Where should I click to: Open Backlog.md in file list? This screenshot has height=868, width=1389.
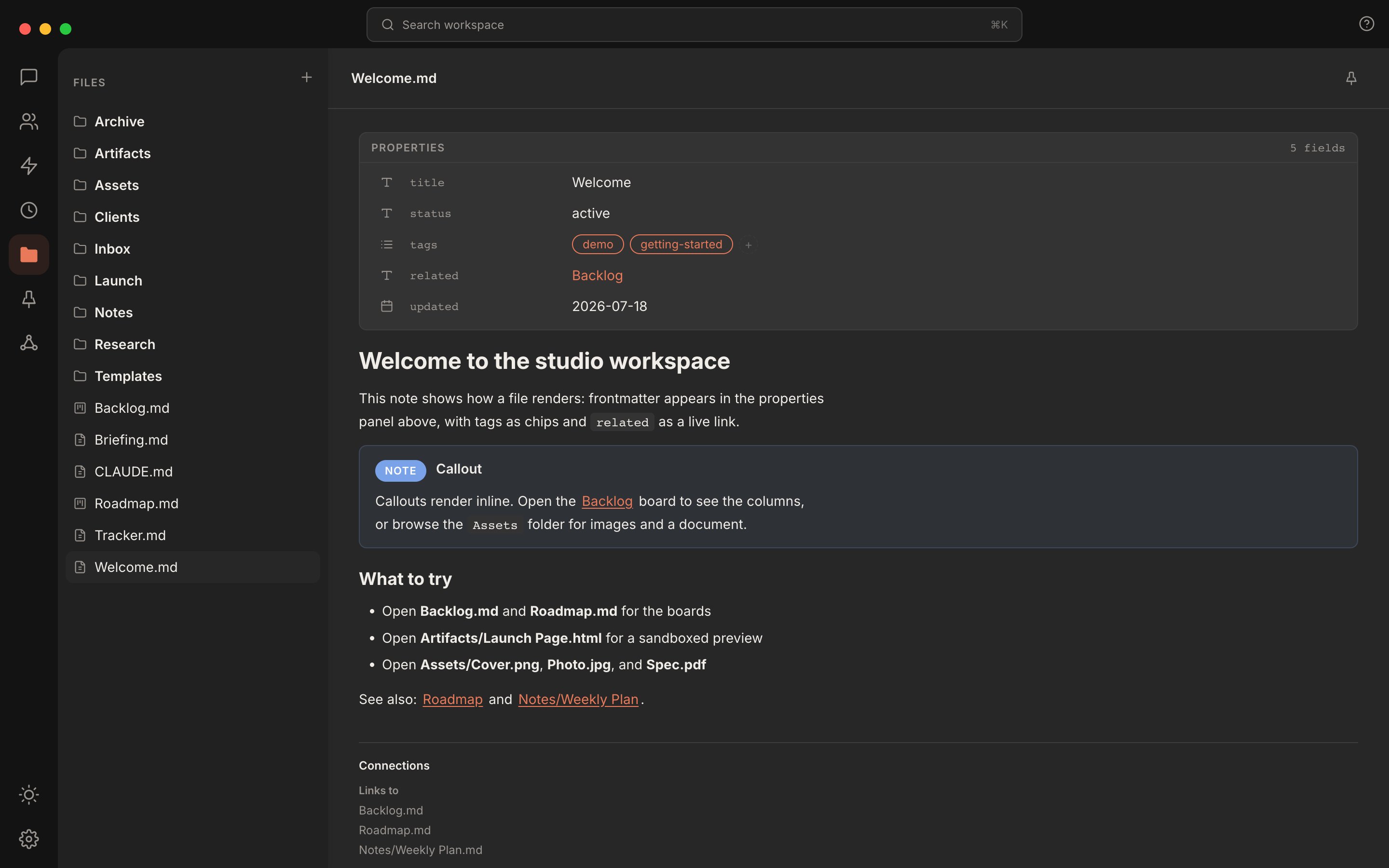pyautogui.click(x=193, y=408)
